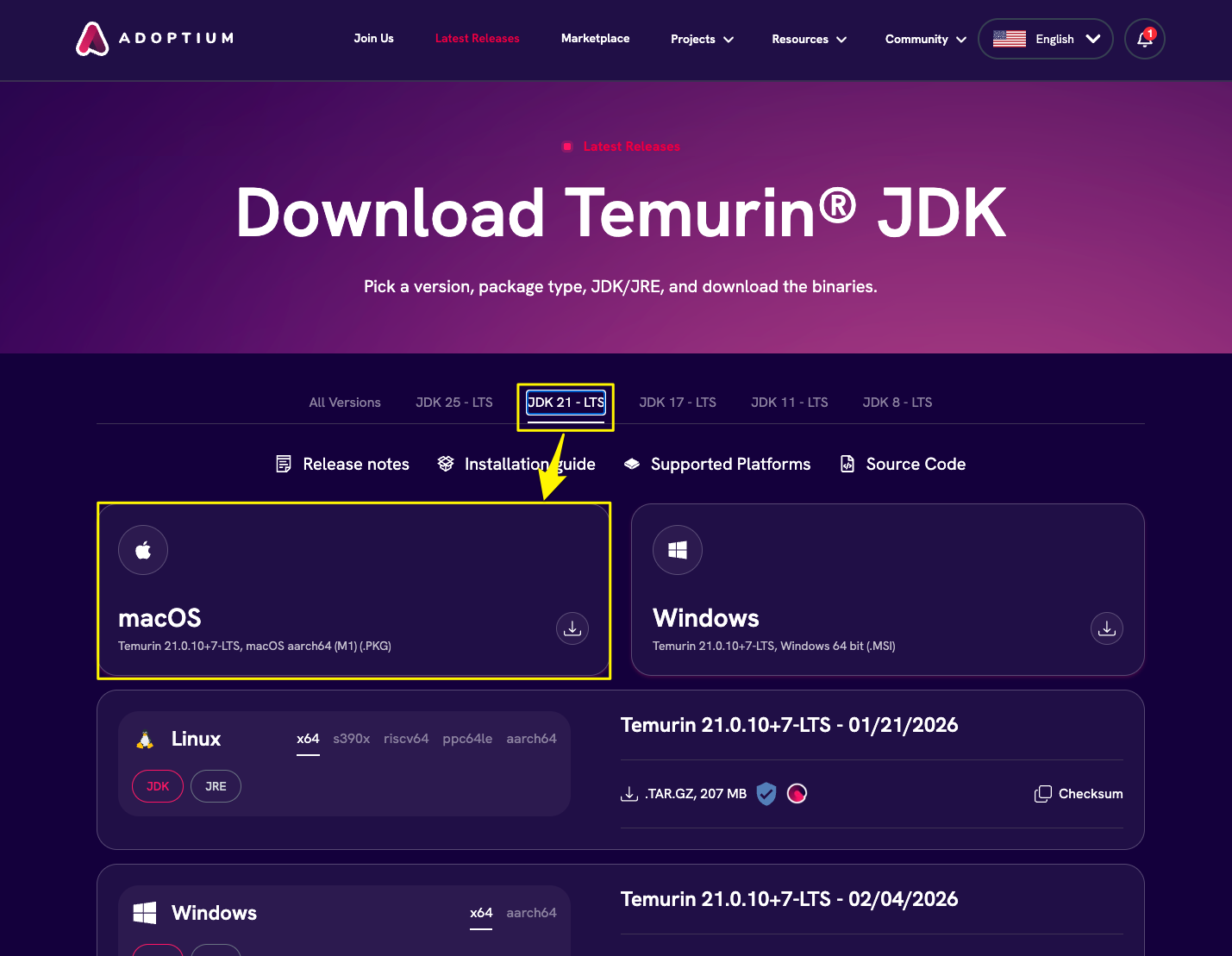Click the Windows logo in the lower panel
This screenshot has width=1232, height=956.
(x=145, y=913)
